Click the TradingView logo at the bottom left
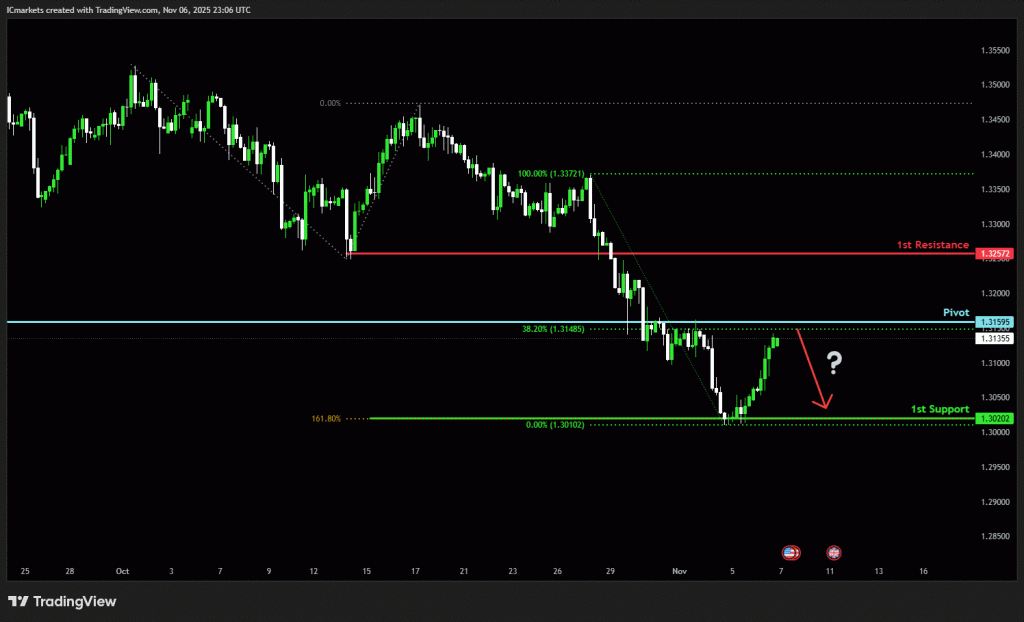 pos(62,601)
